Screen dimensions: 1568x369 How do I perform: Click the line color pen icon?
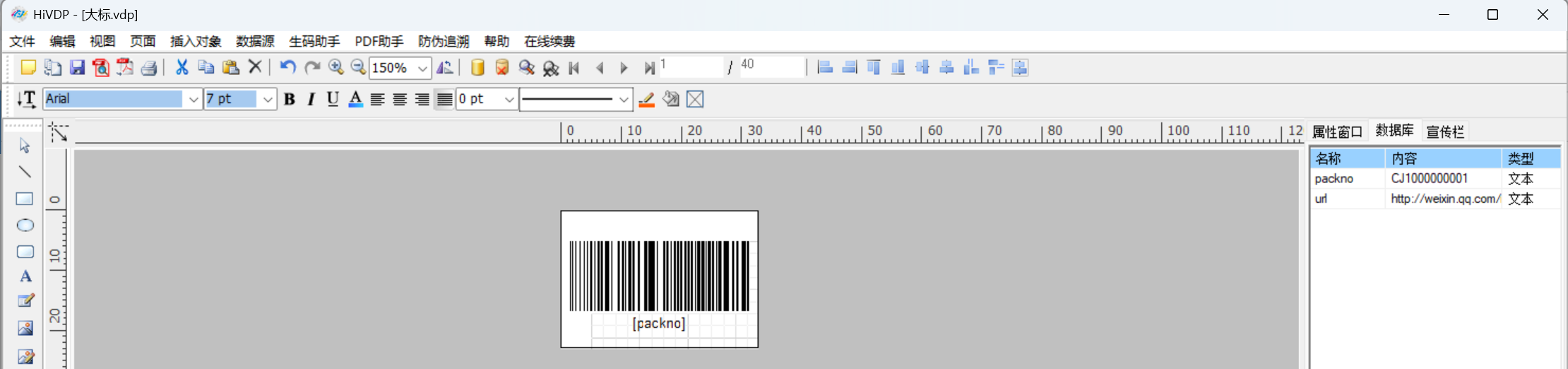(646, 100)
